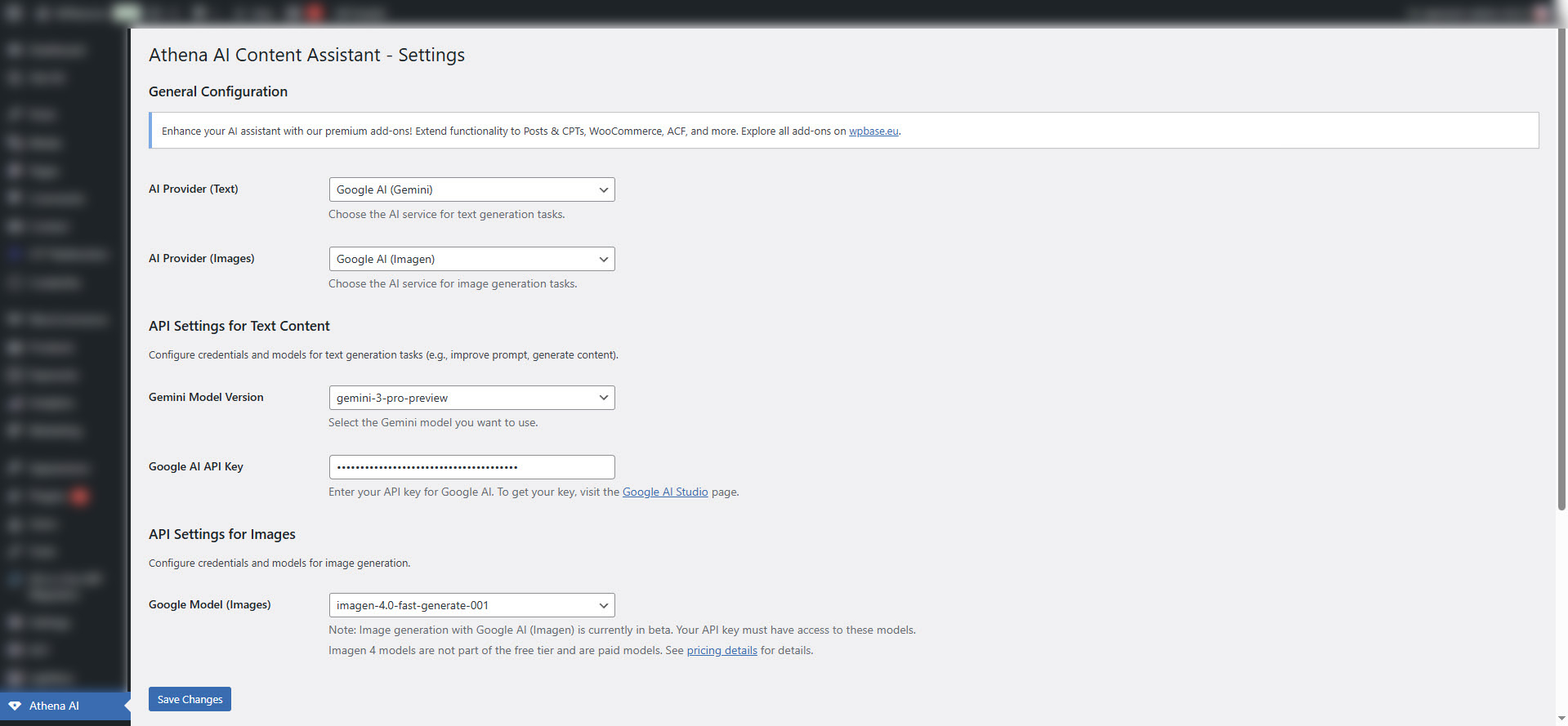Click the 'API Settings for Images' heading
This screenshot has height=726, width=1568.
click(222, 534)
